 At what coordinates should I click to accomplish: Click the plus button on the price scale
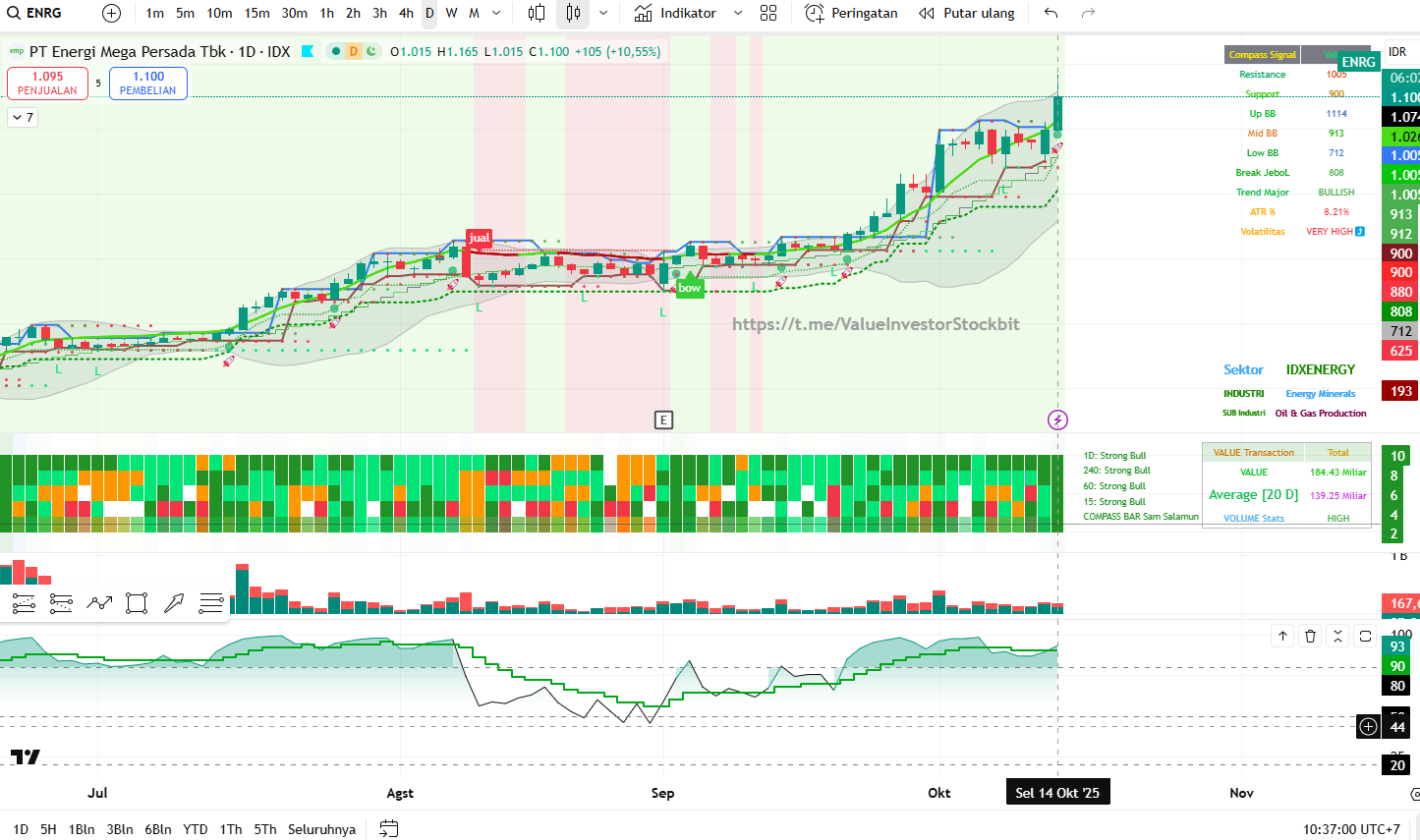click(x=1369, y=727)
